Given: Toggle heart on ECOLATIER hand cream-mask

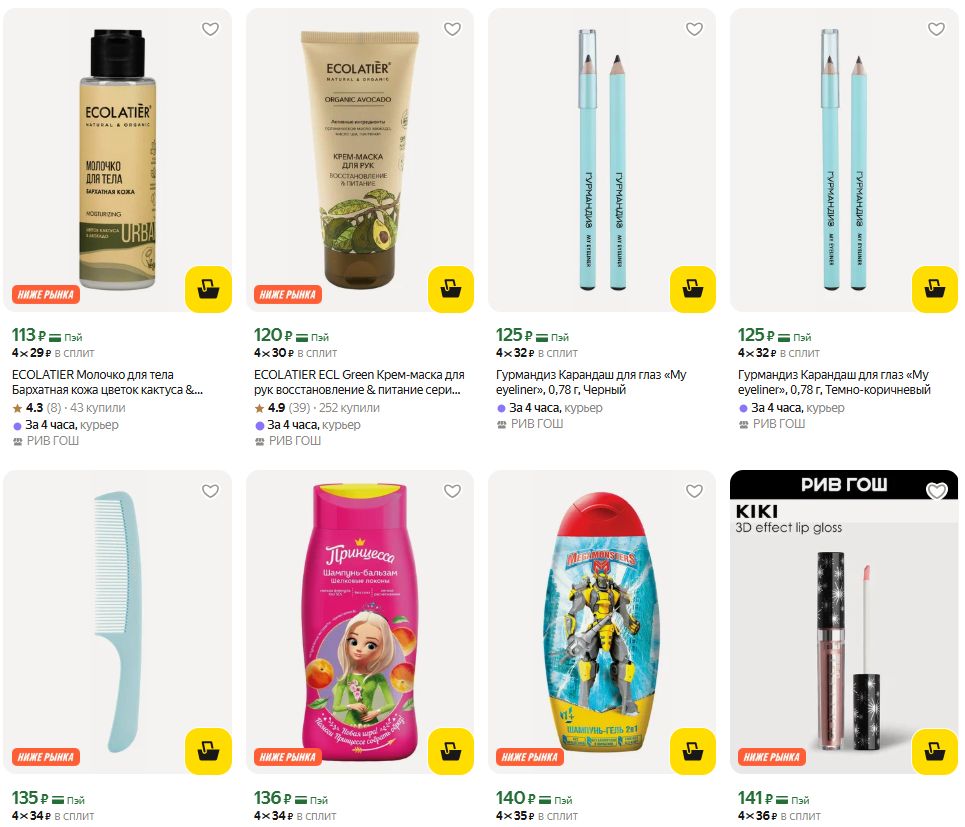Looking at the screenshot, I should pyautogui.click(x=452, y=29).
